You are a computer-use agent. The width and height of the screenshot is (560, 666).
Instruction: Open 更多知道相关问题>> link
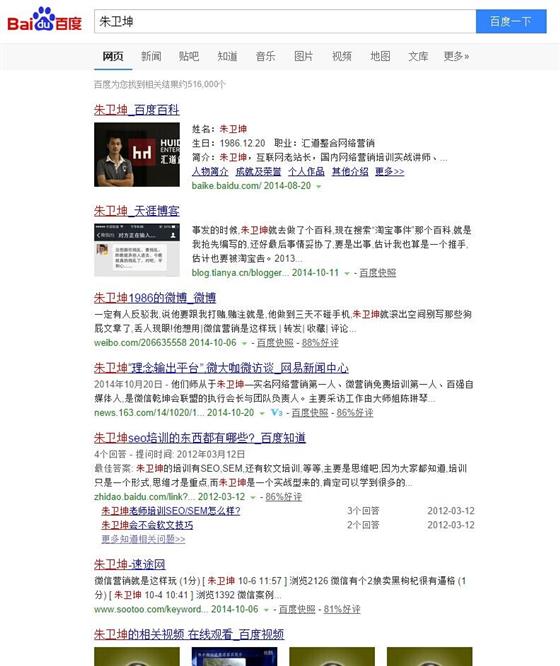click(143, 539)
